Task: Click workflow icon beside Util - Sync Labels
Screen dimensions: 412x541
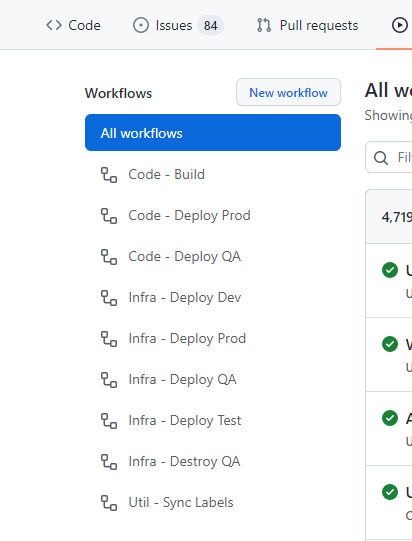Action: (x=109, y=503)
